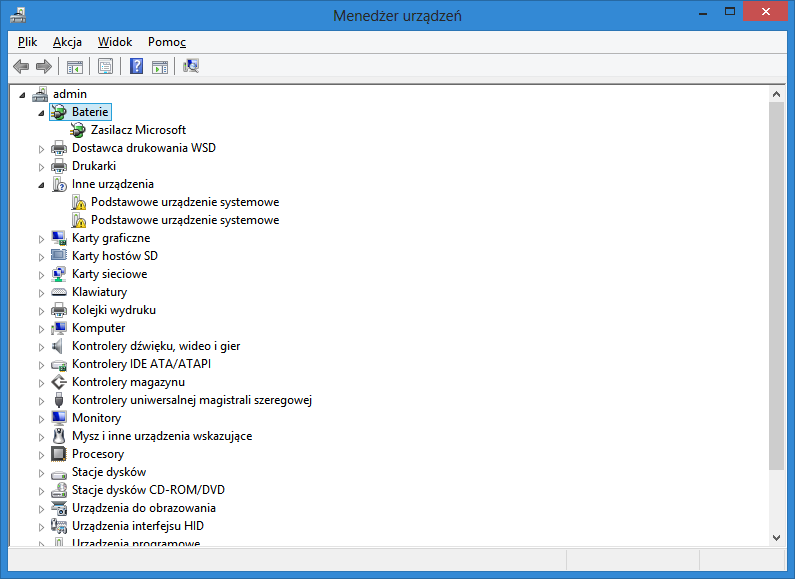The width and height of the screenshot is (795, 579).
Task: Open the Widok menu
Action: (115, 42)
